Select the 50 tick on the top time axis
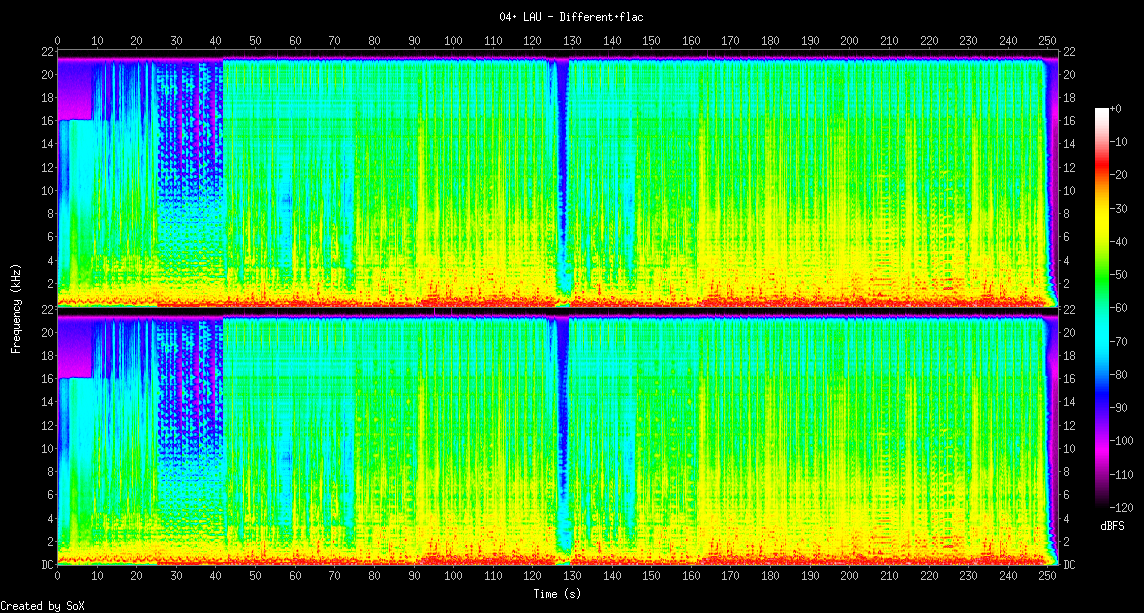The width and height of the screenshot is (1144, 613). [x=255, y=41]
